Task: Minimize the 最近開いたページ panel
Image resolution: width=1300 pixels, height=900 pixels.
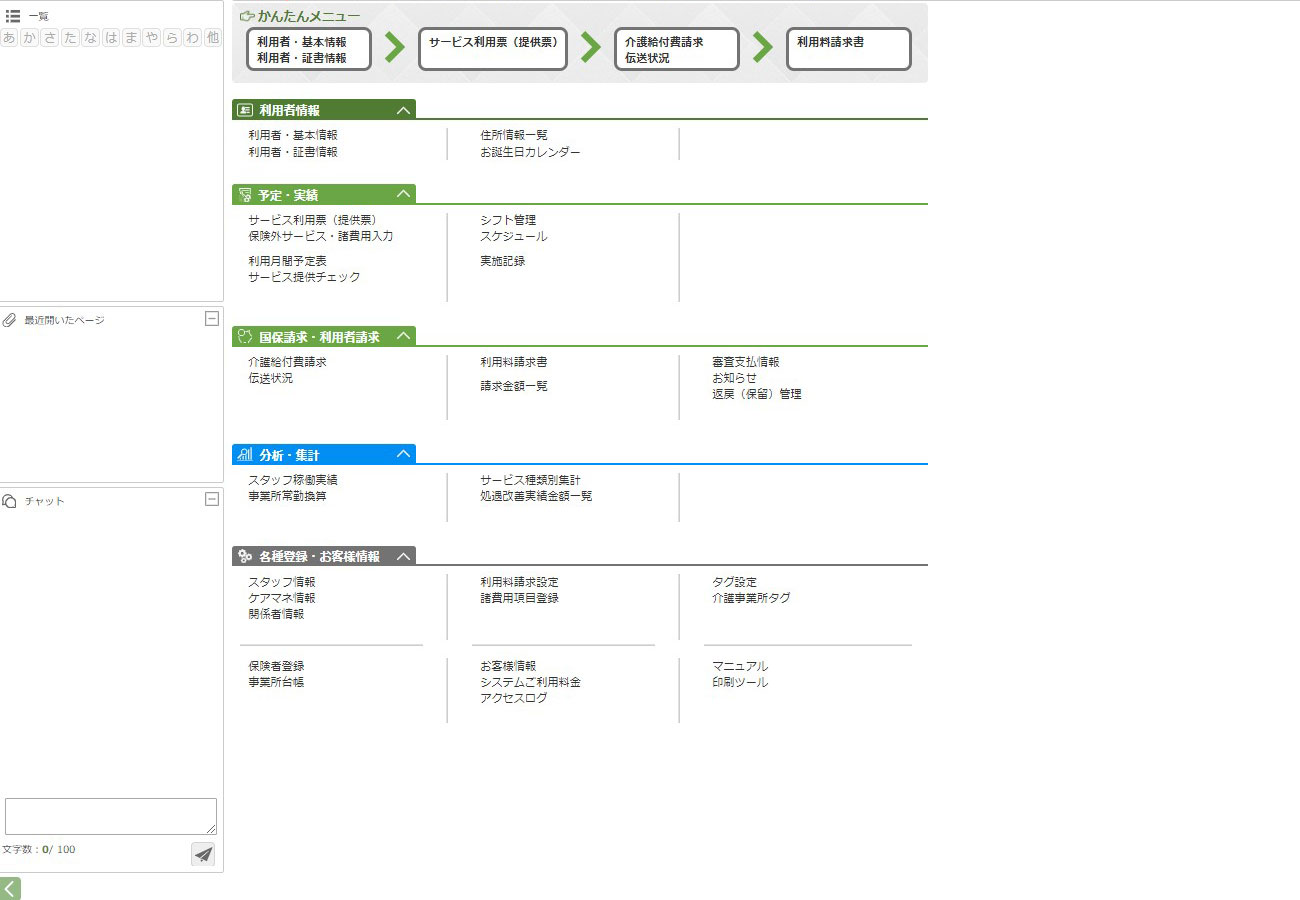Action: (x=211, y=319)
